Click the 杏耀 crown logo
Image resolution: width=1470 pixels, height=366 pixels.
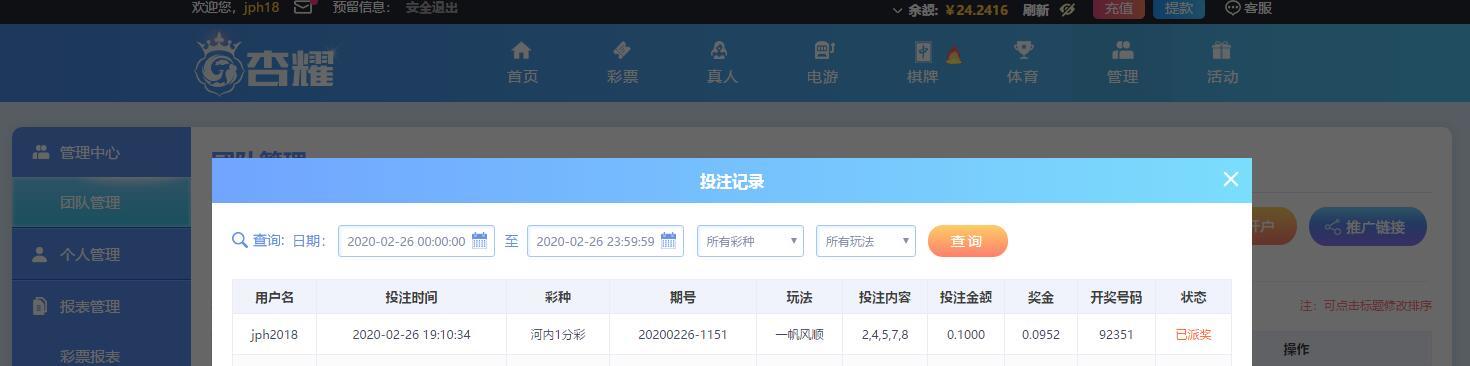[265, 63]
